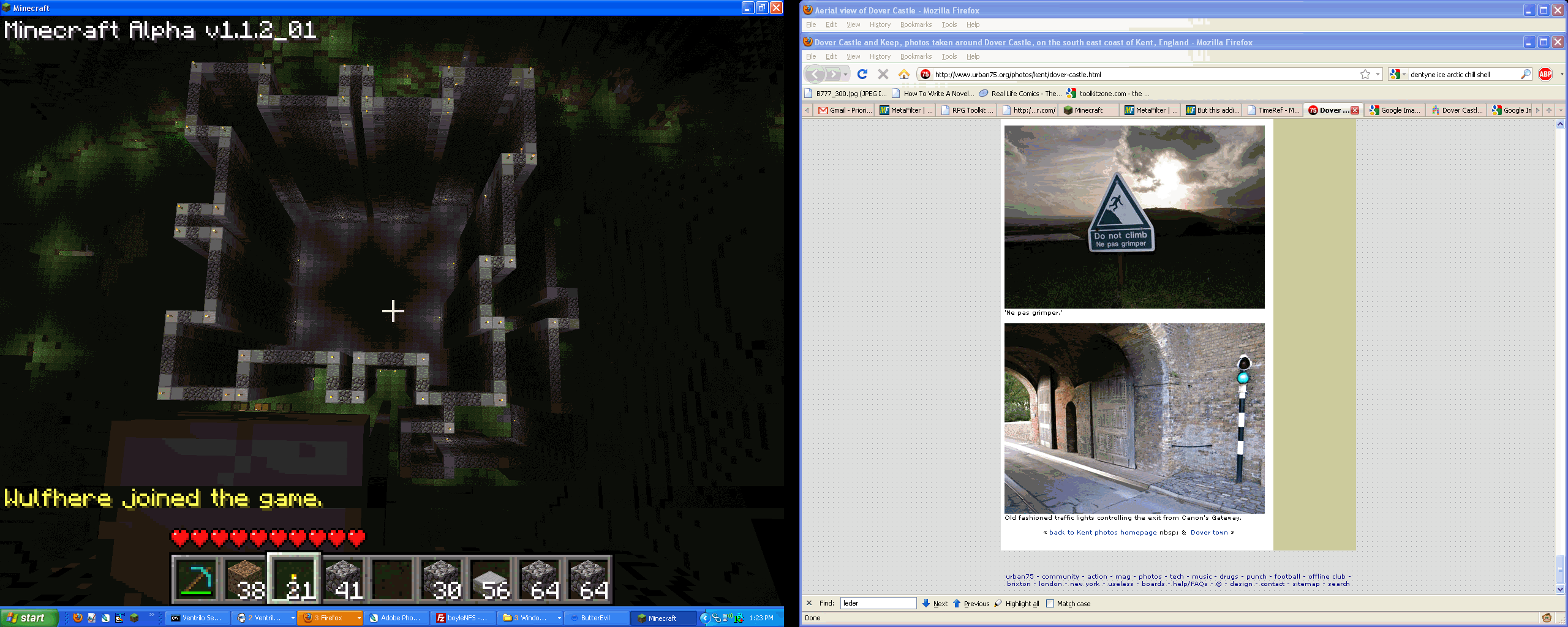
Task: Click the 'Do not climb' sign photo
Action: coord(1134,217)
